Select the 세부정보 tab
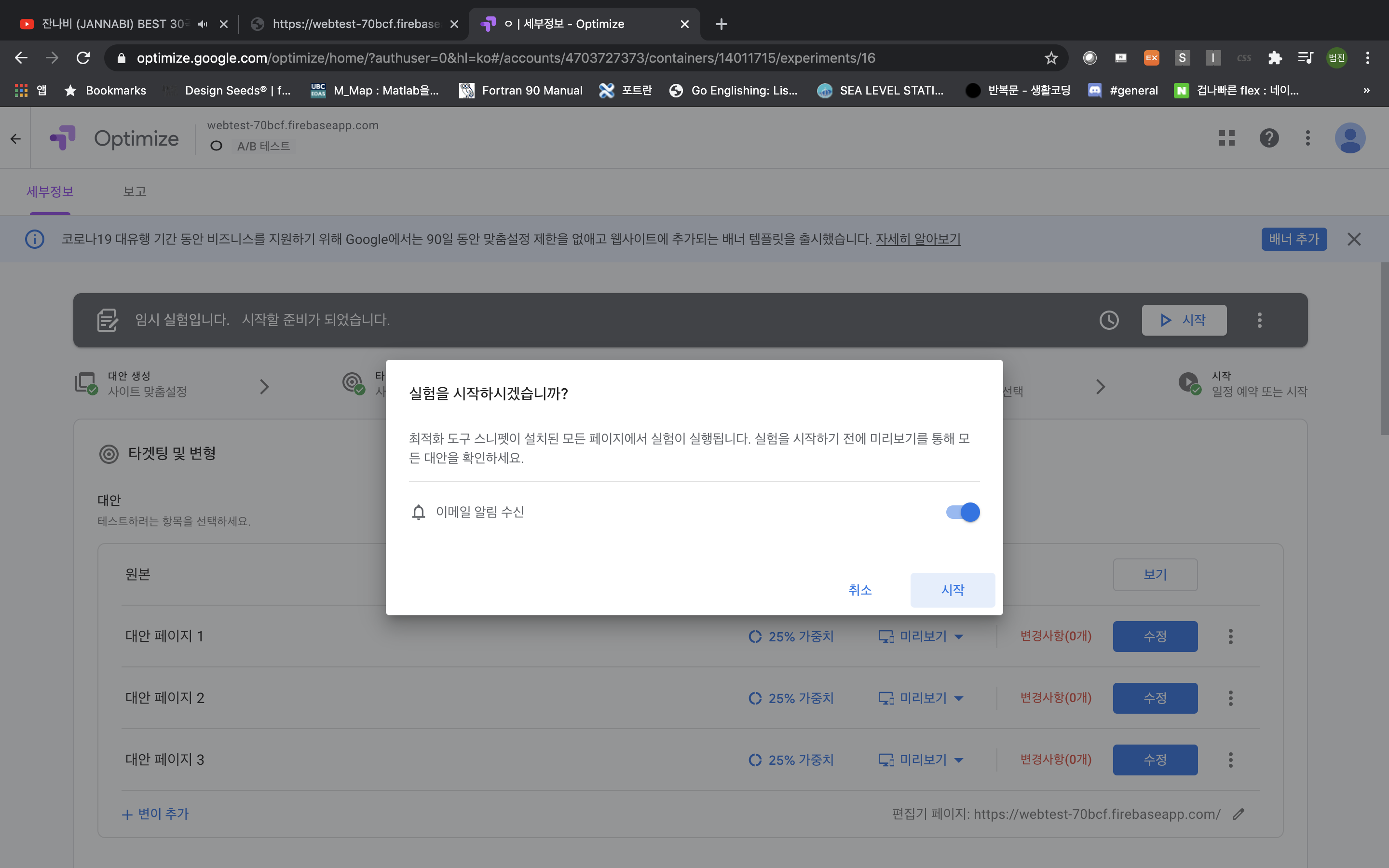 [x=50, y=192]
